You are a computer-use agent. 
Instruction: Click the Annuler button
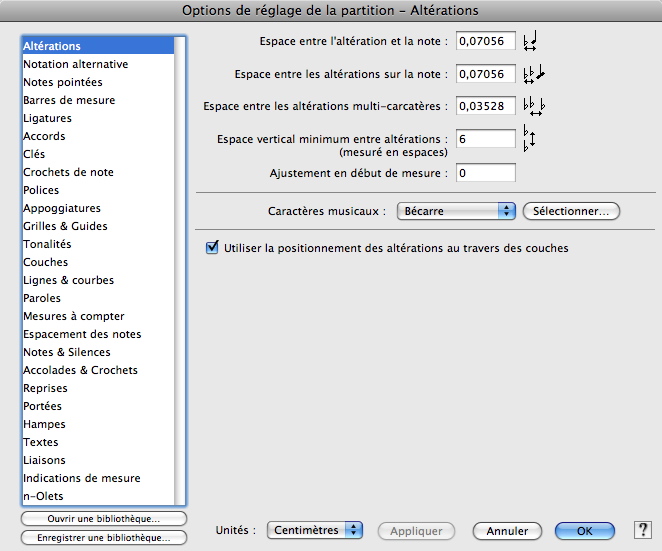tap(507, 531)
